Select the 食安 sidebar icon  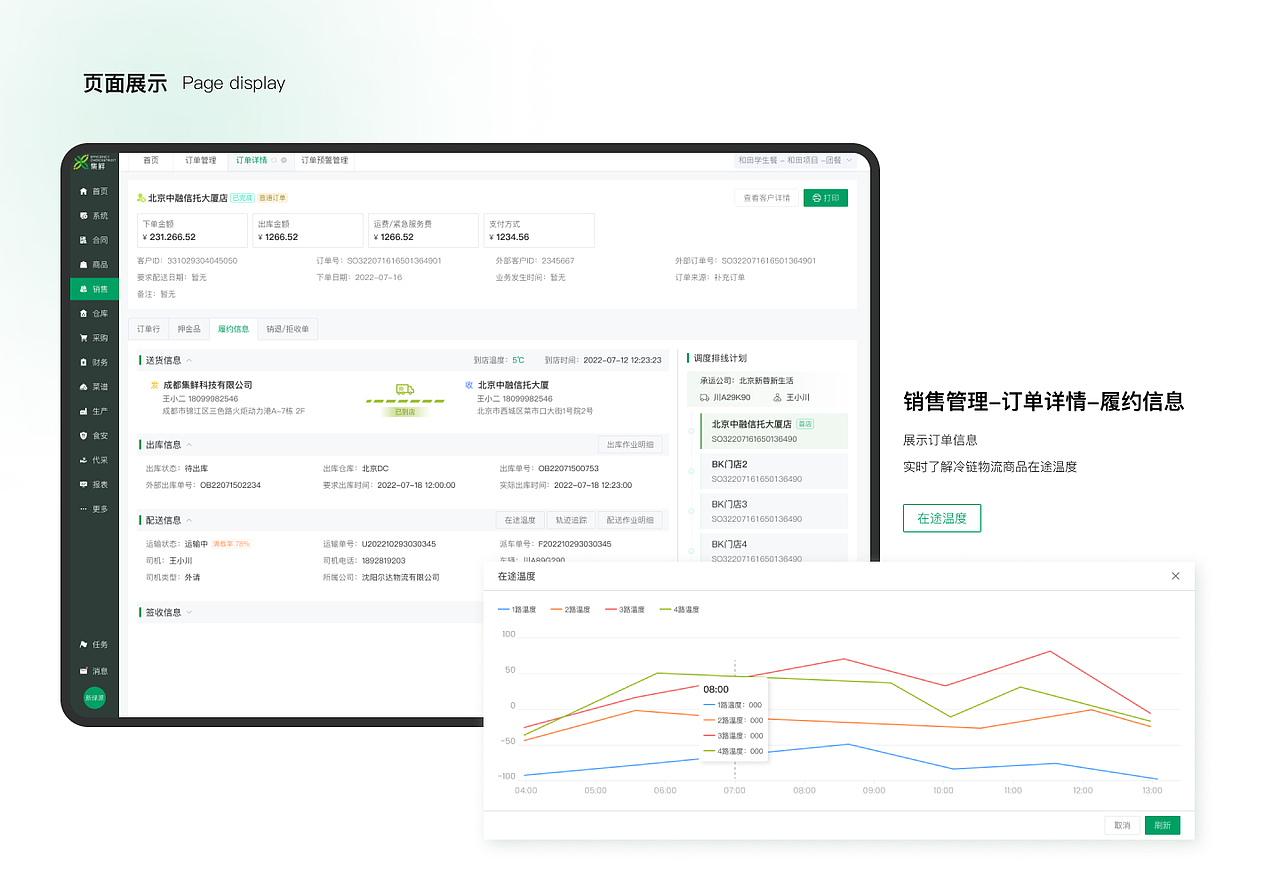click(x=95, y=434)
